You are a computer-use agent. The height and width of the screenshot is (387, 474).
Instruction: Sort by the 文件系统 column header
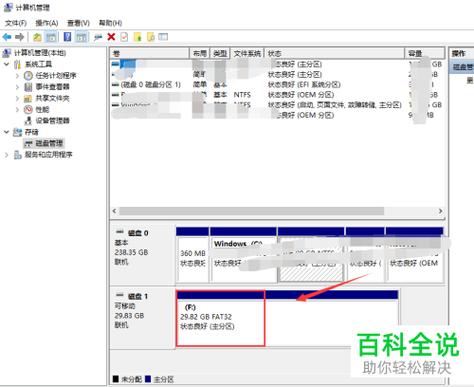pyautogui.click(x=247, y=53)
